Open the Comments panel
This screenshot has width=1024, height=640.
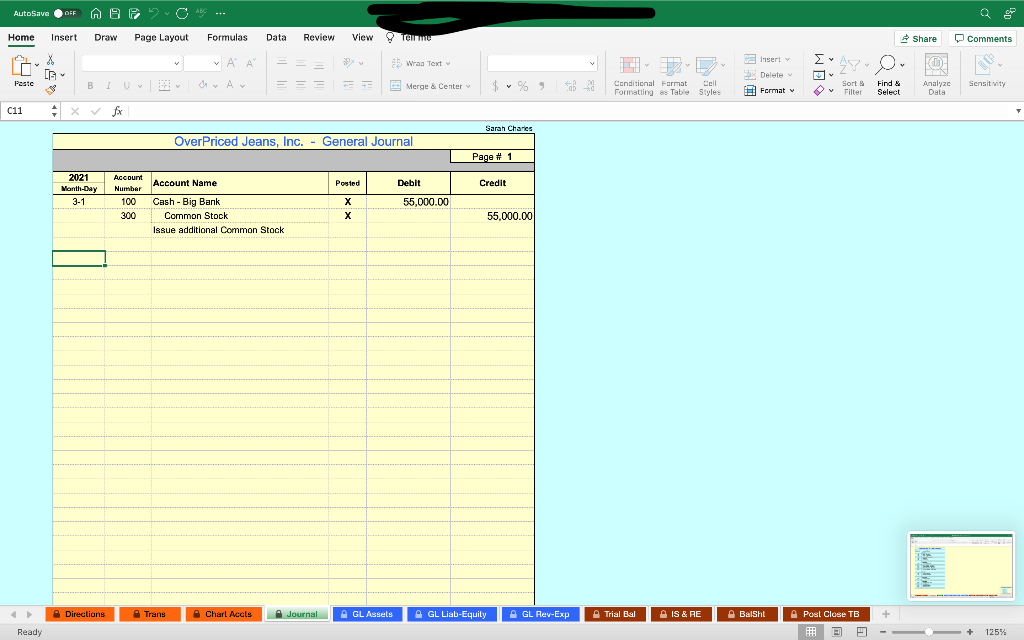(982, 37)
